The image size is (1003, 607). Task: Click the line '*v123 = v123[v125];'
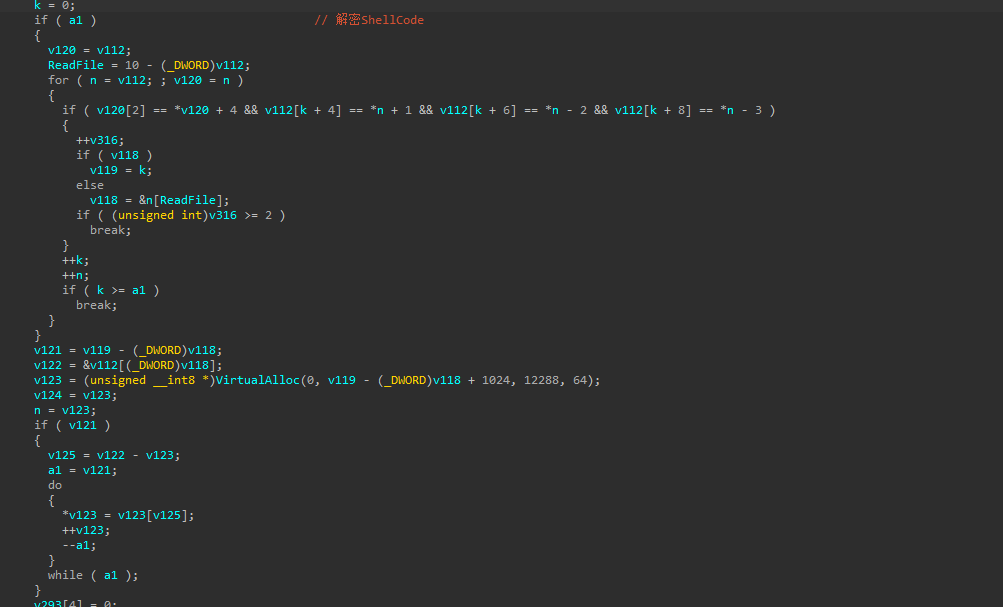coord(129,515)
